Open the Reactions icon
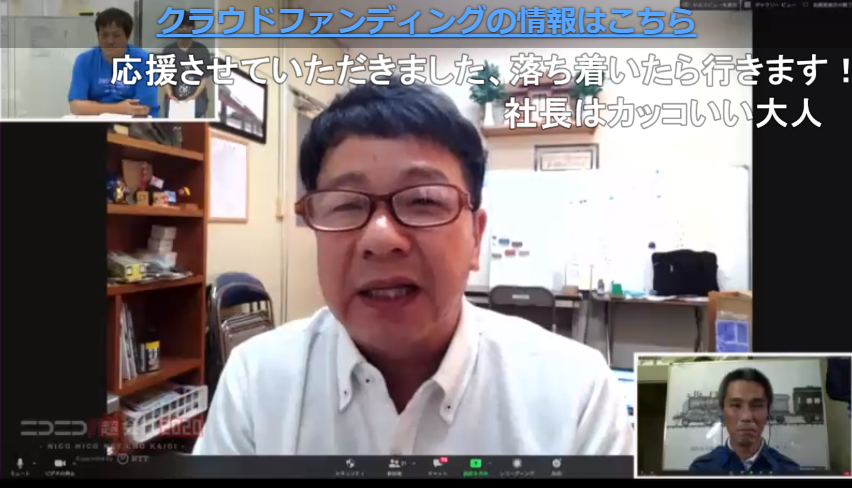Image resolution: width=852 pixels, height=488 pixels. [x=556, y=464]
